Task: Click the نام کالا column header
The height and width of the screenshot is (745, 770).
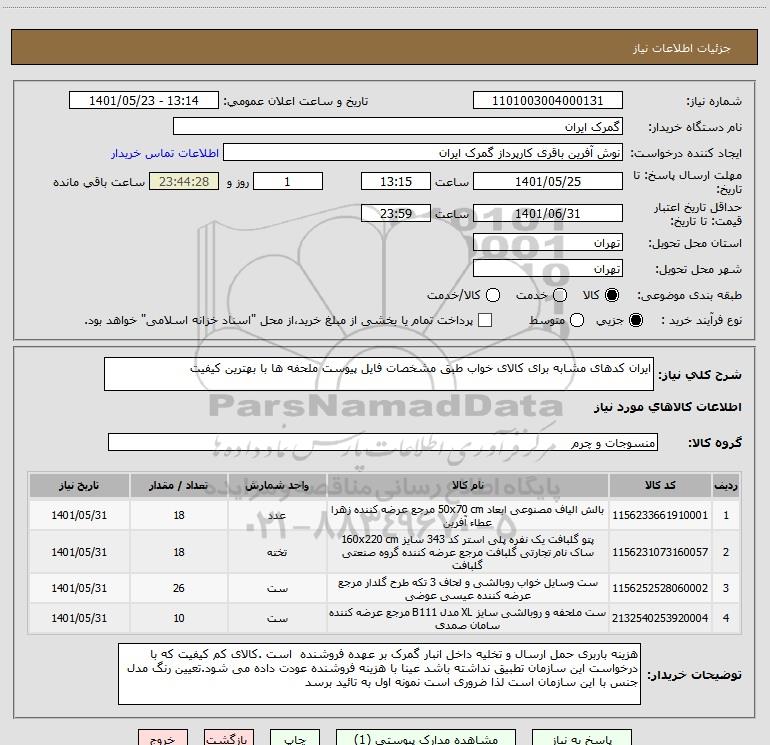Action: tap(468, 485)
